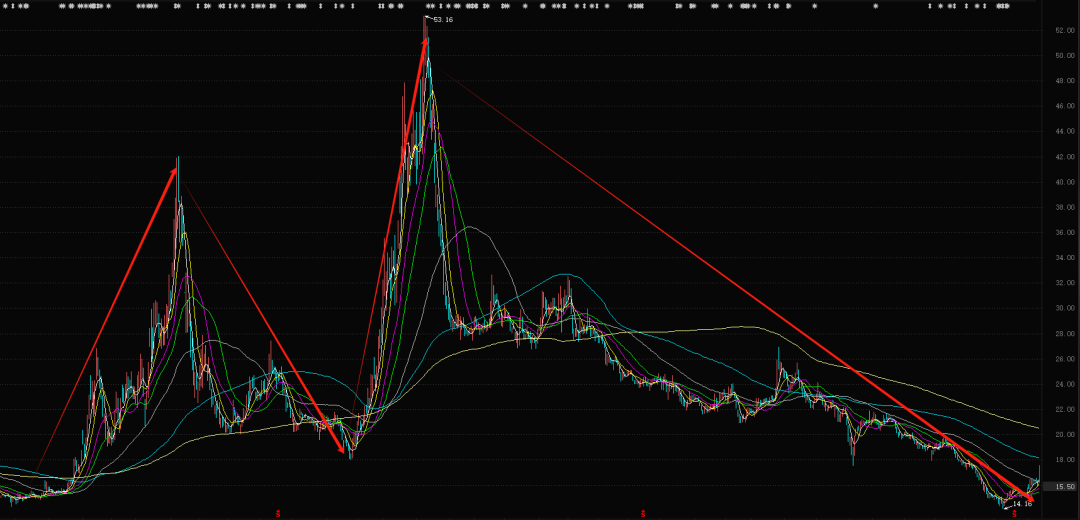Click the 44.00 price axis label
1080x520 pixels.
click(x=1065, y=132)
